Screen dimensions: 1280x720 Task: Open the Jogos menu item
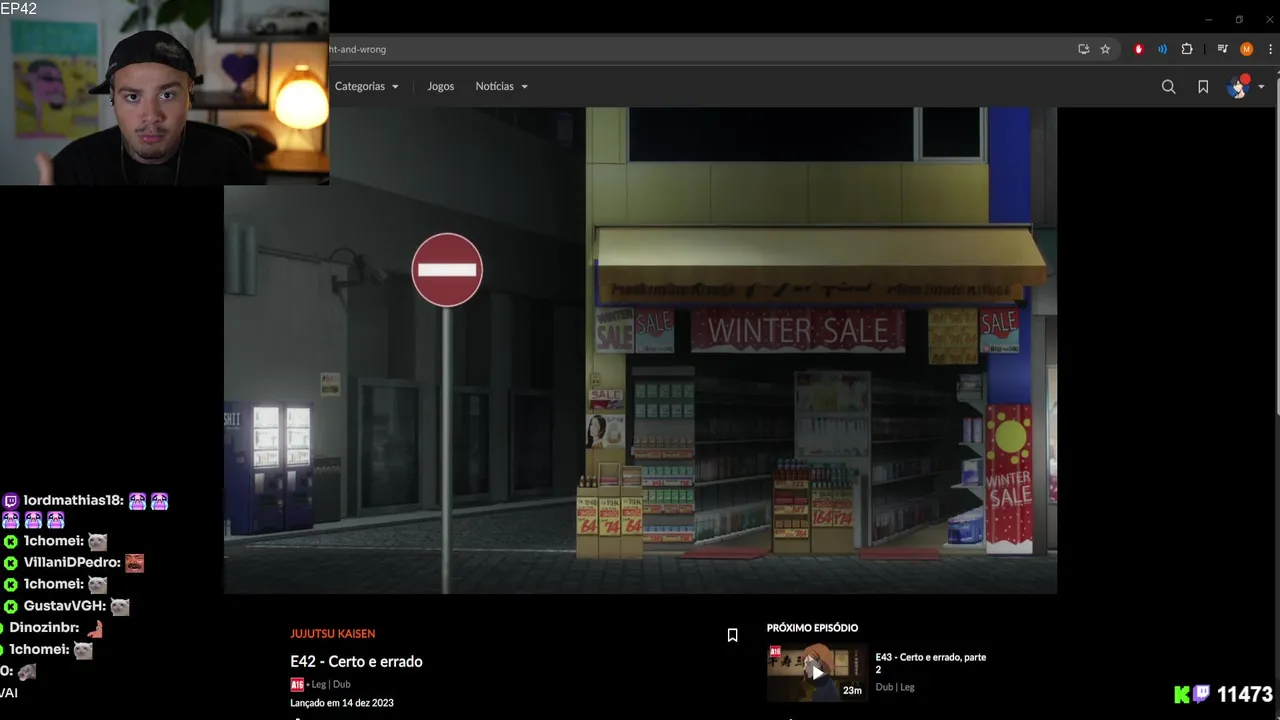click(x=440, y=86)
